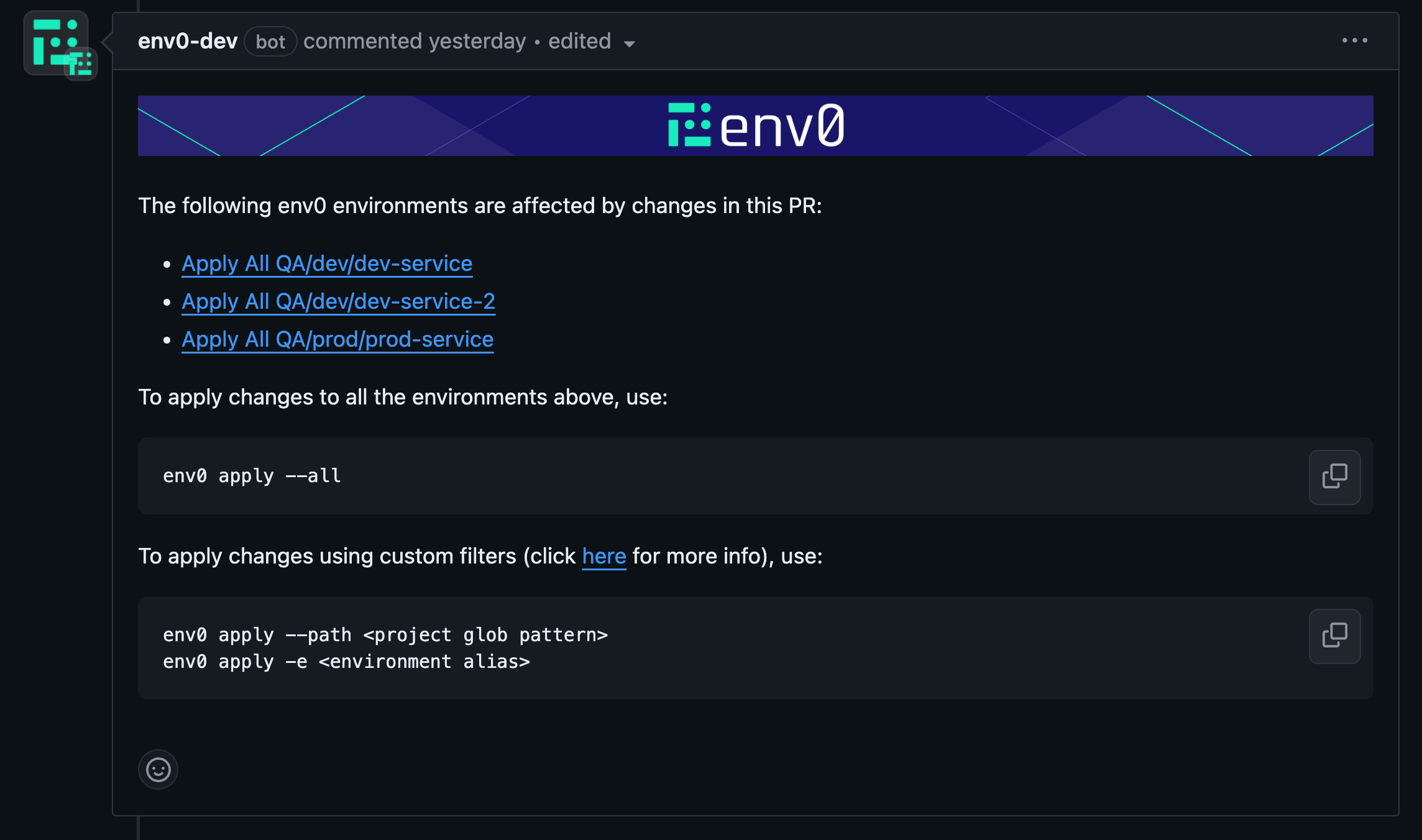This screenshot has width=1422, height=840.
Task: Click the 'env0 apply --path' code line
Action: tap(385, 635)
